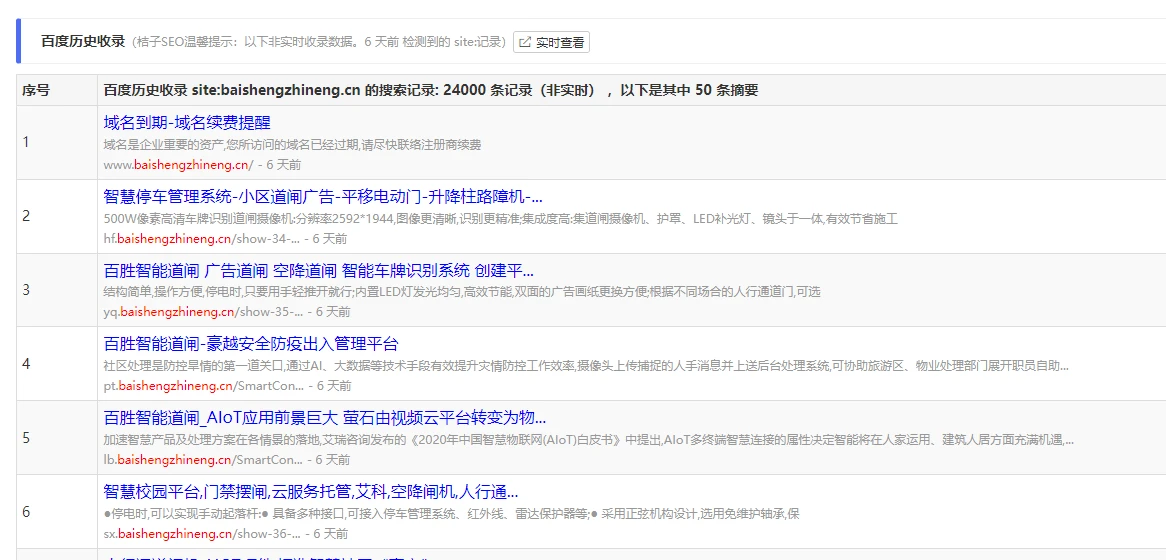1166x560 pixels.
Task: Click the 序号 column header
Action: [36, 90]
